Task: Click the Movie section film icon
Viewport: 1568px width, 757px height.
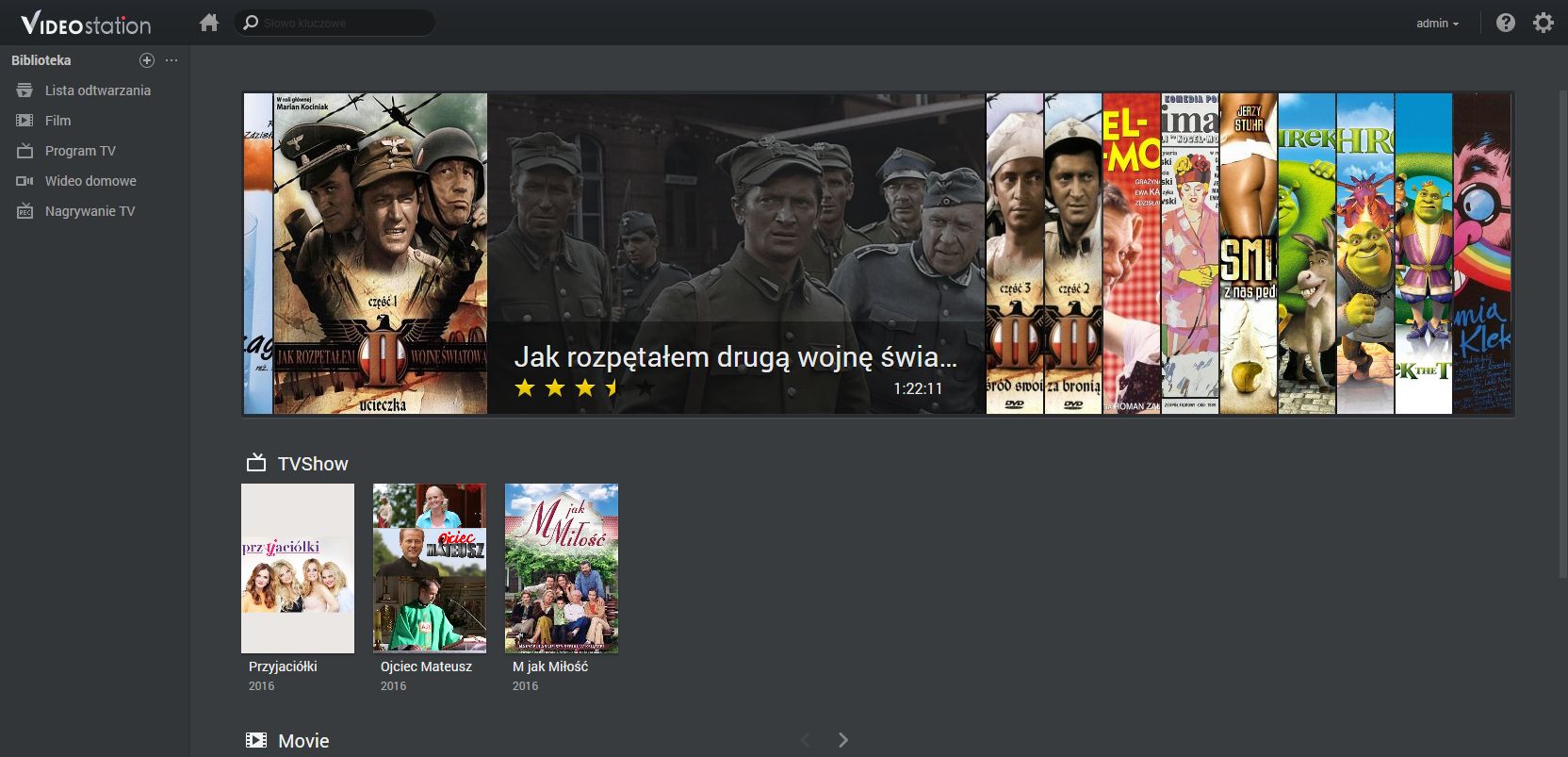Action: [x=256, y=740]
